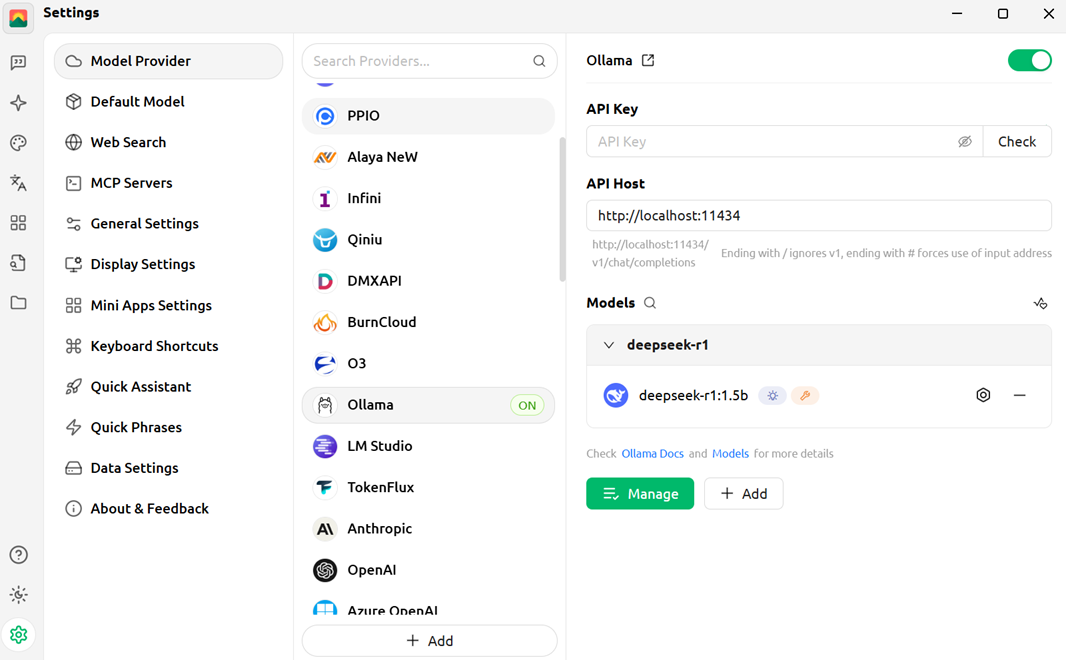The width and height of the screenshot is (1066, 660).
Task: Click the ON badge on Ollama
Action: click(x=527, y=406)
